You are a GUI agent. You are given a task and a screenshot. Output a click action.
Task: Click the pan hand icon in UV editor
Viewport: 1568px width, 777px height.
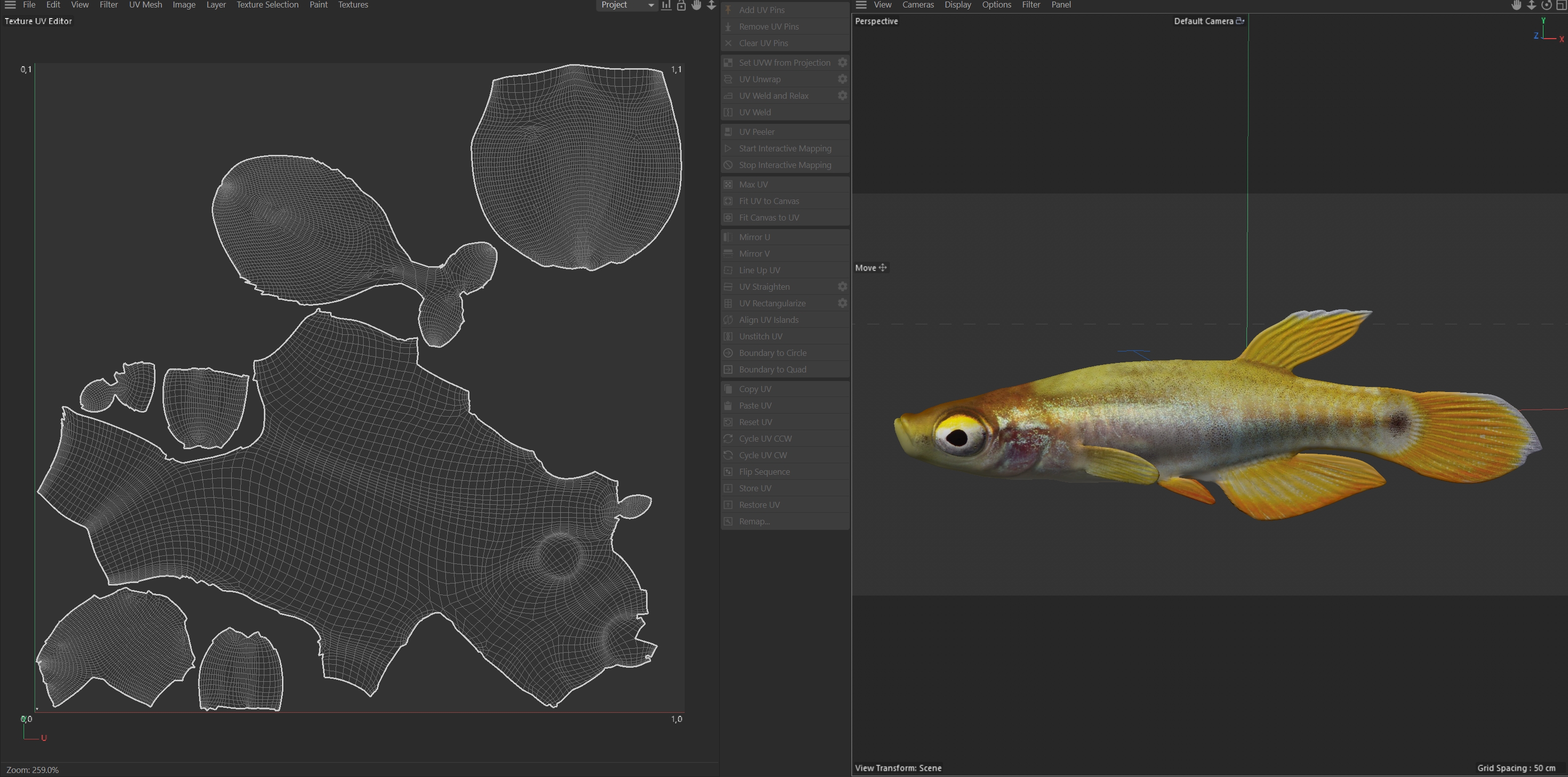(x=696, y=5)
